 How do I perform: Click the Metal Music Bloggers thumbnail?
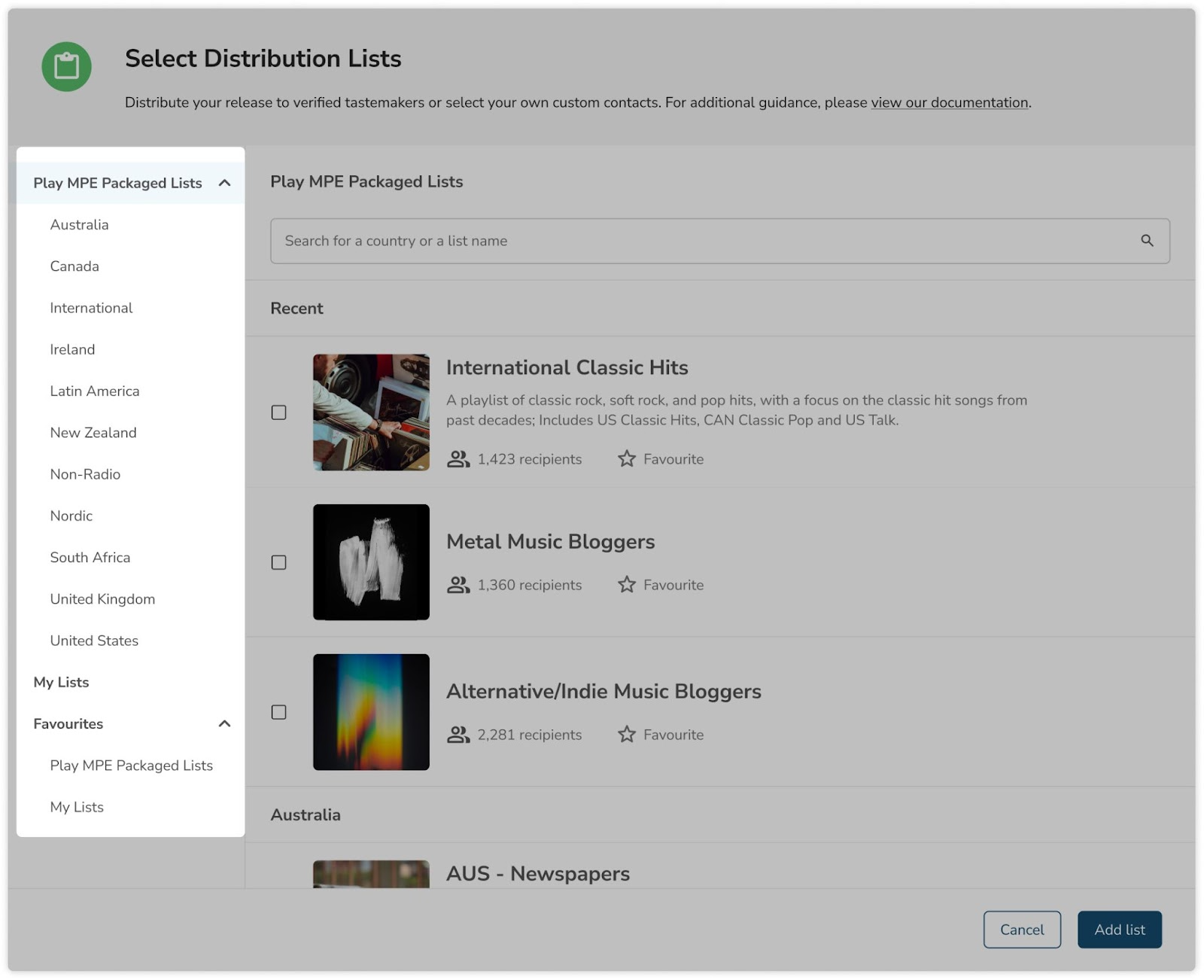[371, 562]
